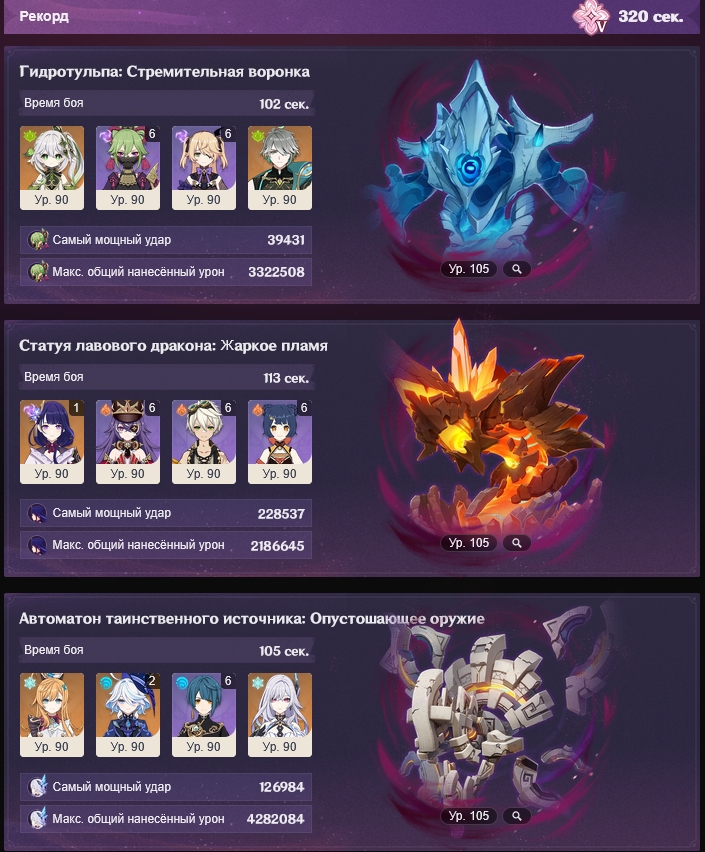Click small avatar beside 4282084 total damage
Viewport: 705px width, 852px height.
tap(38, 818)
